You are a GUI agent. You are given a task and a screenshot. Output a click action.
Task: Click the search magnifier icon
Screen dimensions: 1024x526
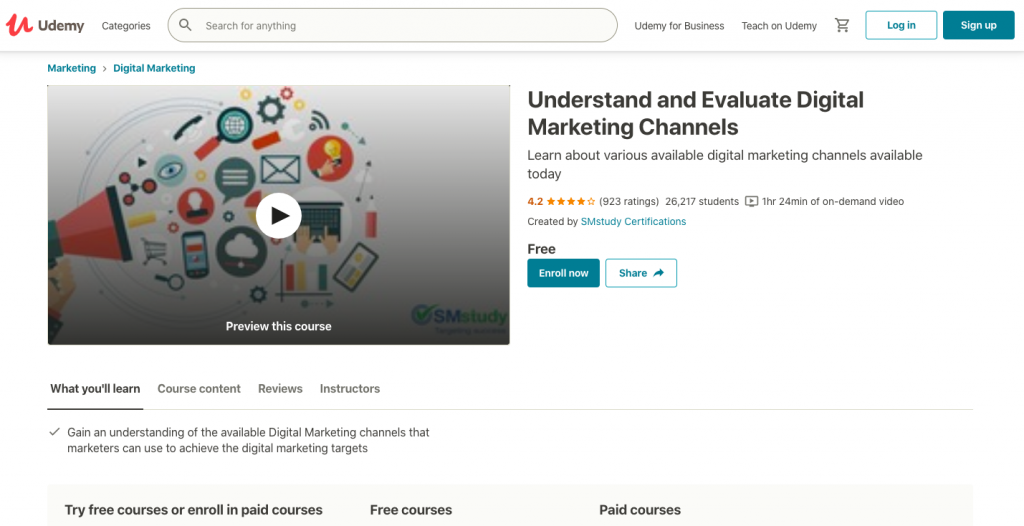[185, 25]
